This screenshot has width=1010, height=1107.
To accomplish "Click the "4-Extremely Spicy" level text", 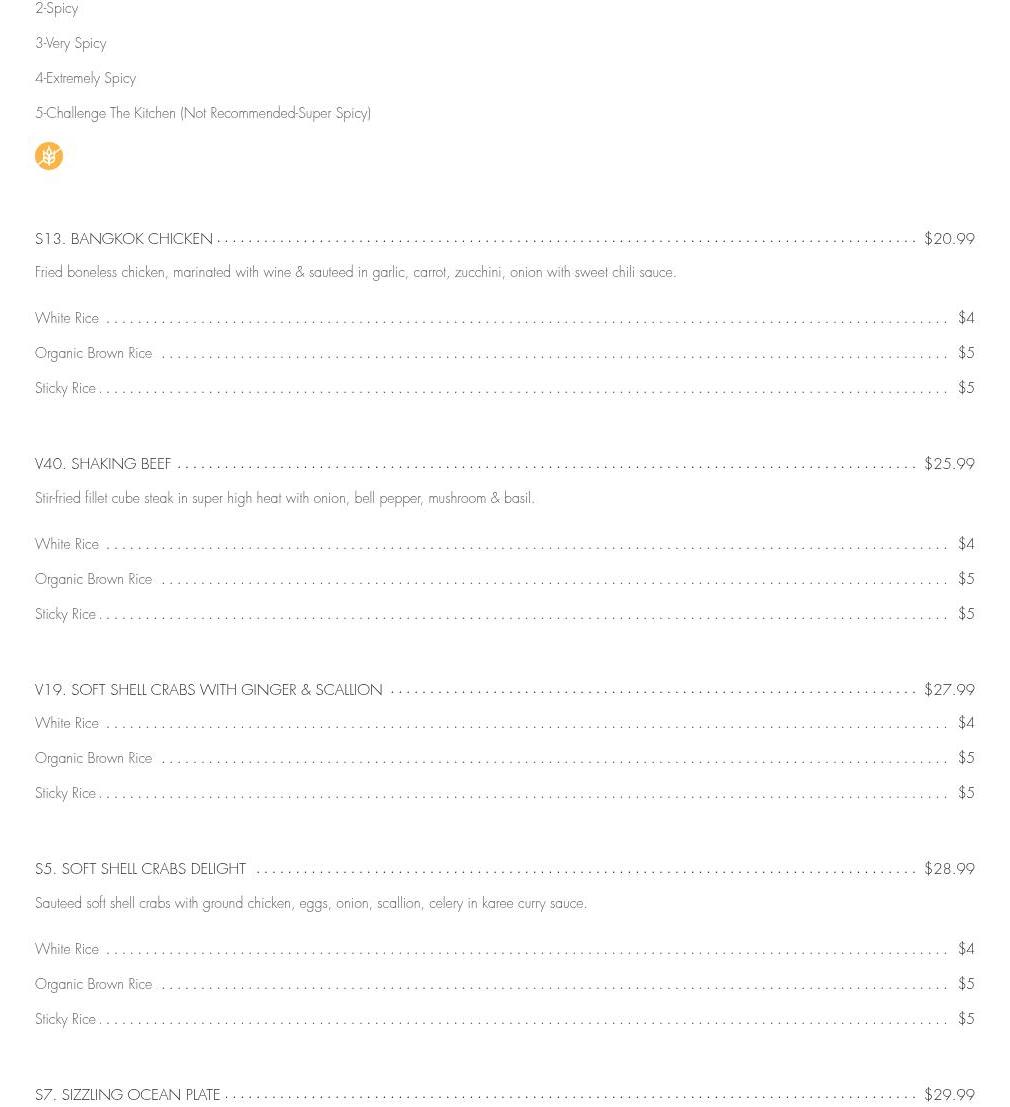I will click(x=85, y=79).
